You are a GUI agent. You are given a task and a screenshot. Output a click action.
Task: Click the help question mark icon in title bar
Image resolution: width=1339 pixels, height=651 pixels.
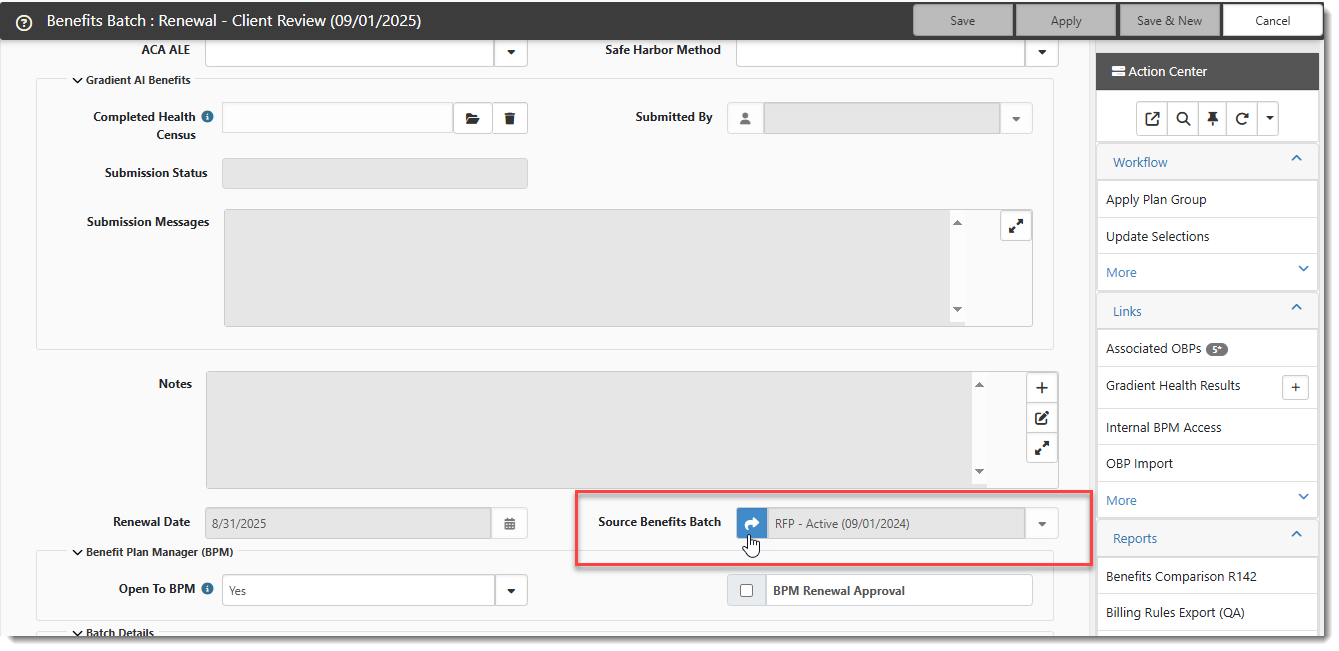coord(25,21)
